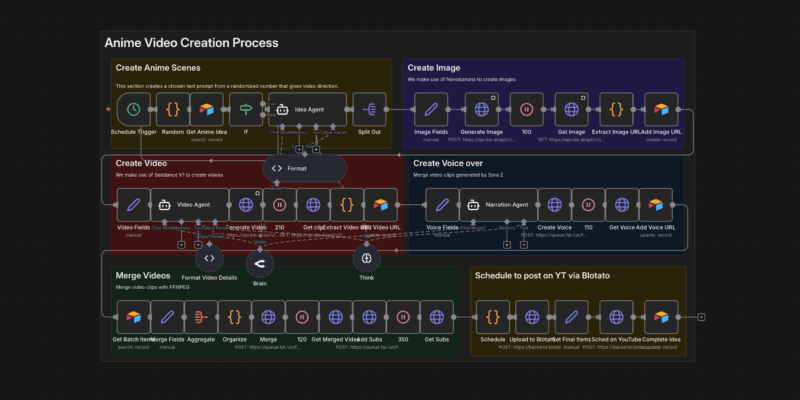The image size is (800, 400).
Task: Open the Get Anime Idea Airtable node
Action: 207,109
